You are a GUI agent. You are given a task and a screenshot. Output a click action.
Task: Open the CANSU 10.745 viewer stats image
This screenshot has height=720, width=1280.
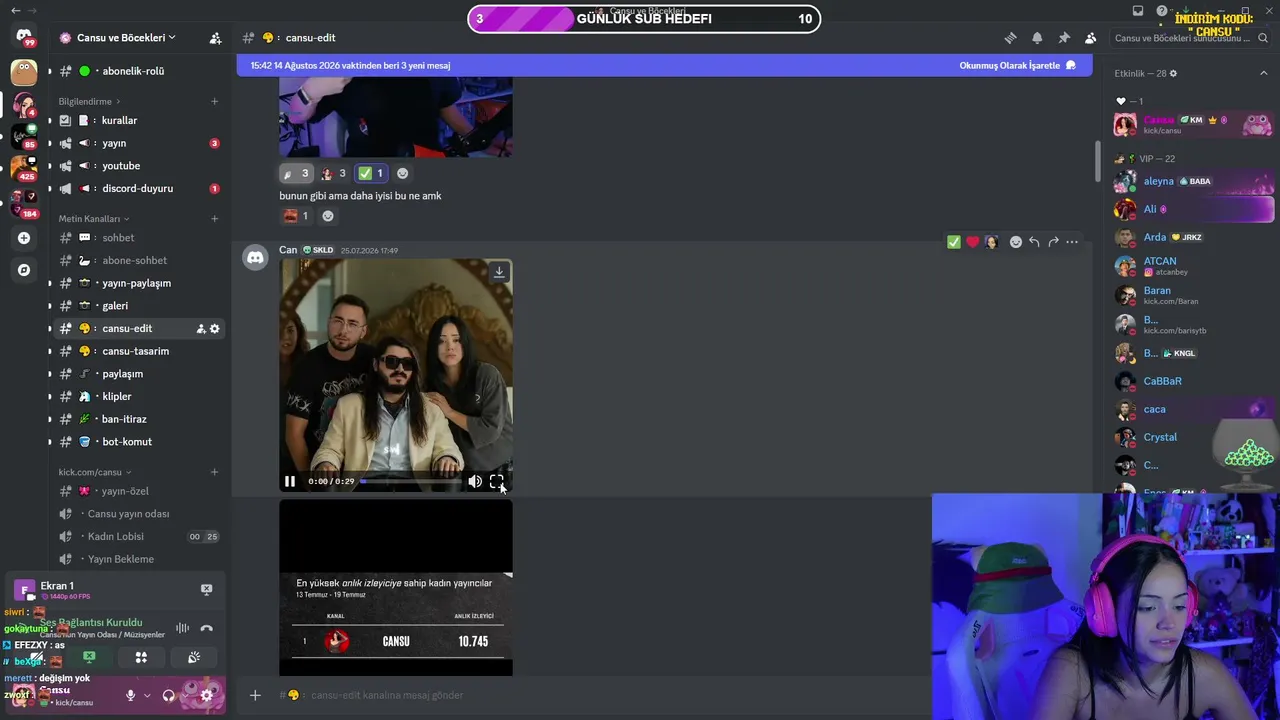click(396, 588)
